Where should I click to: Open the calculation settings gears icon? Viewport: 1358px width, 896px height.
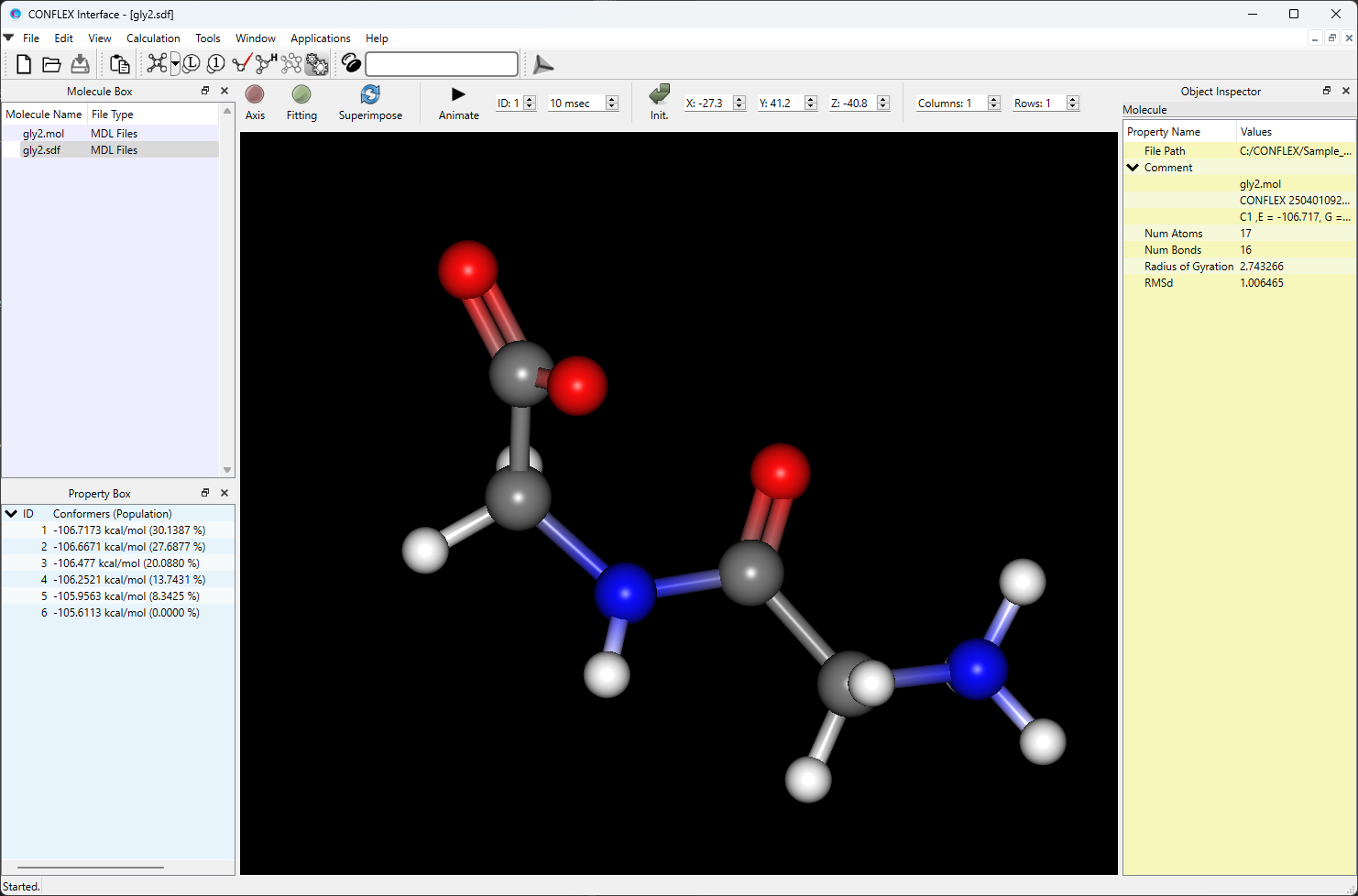click(316, 64)
